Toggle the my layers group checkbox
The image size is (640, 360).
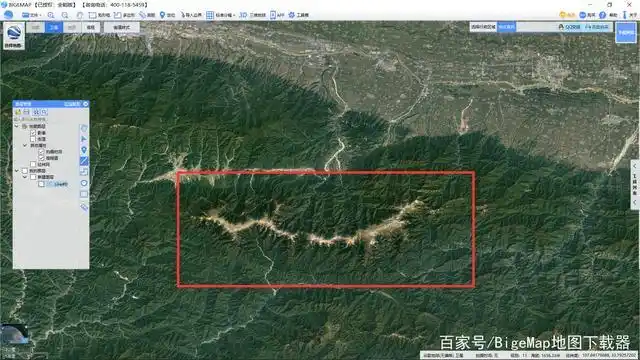click(25, 171)
